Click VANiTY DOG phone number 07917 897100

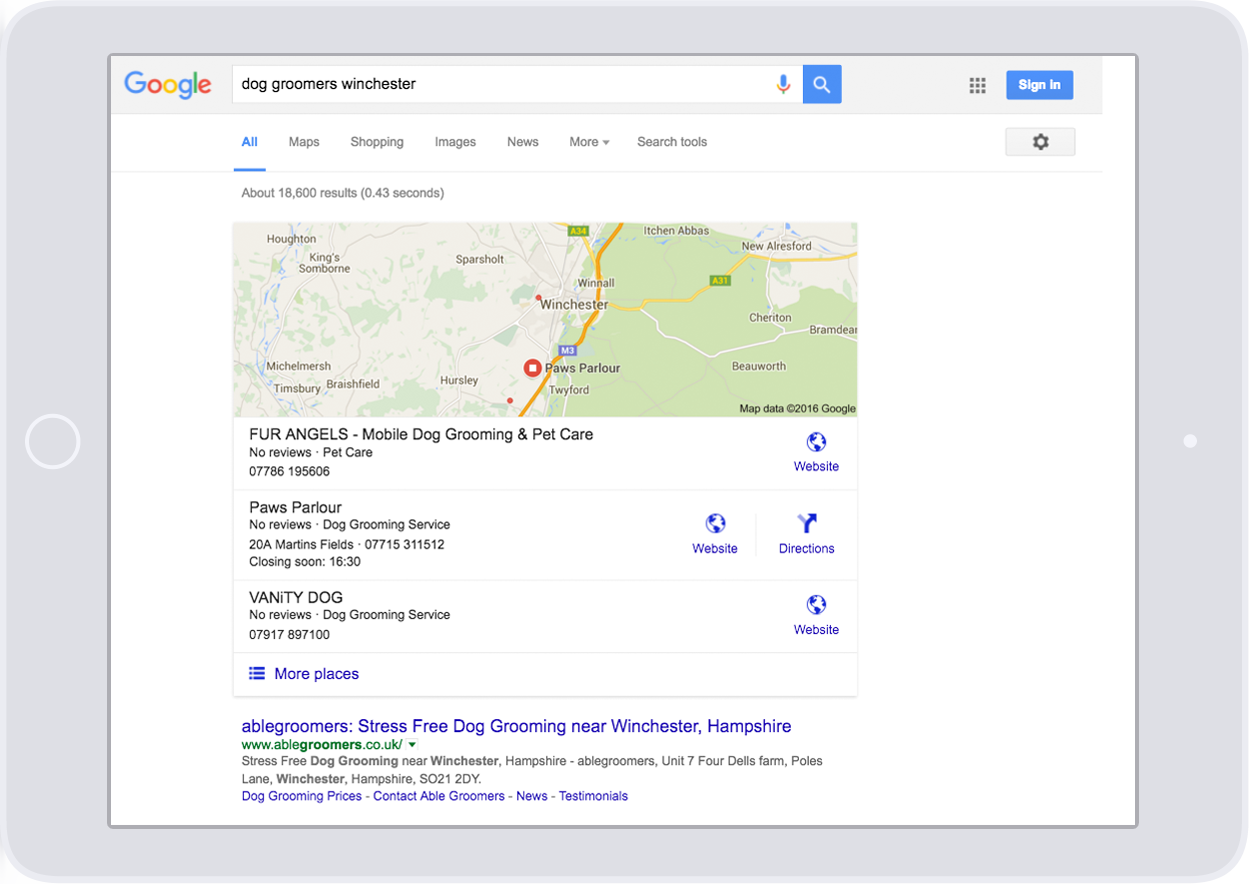point(289,634)
